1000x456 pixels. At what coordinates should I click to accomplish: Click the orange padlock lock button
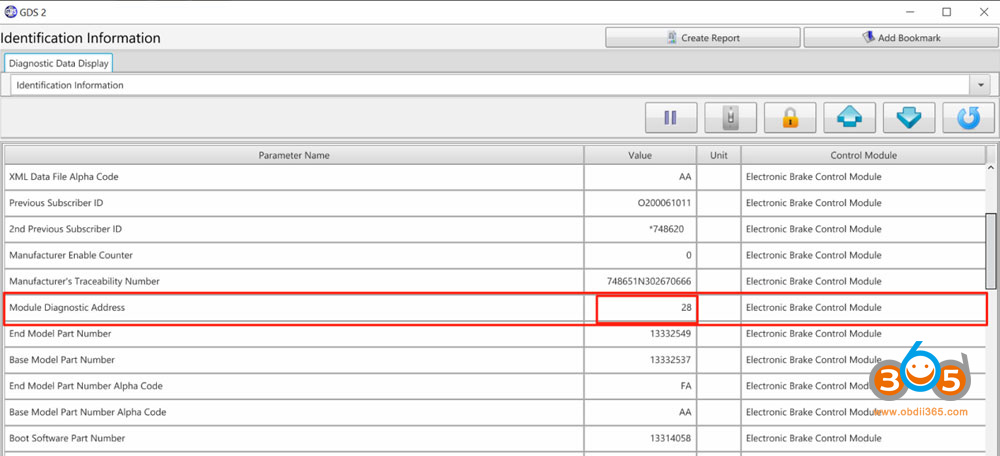pos(789,118)
